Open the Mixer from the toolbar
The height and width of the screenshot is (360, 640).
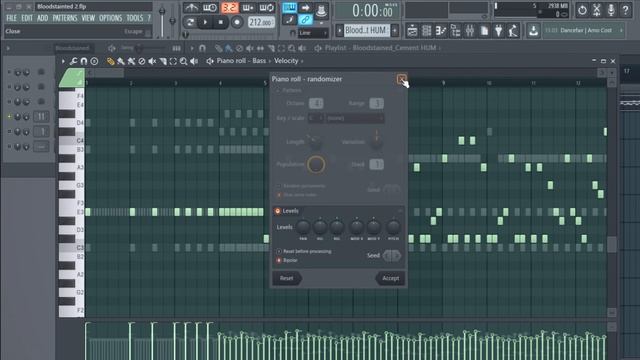pos(470,31)
